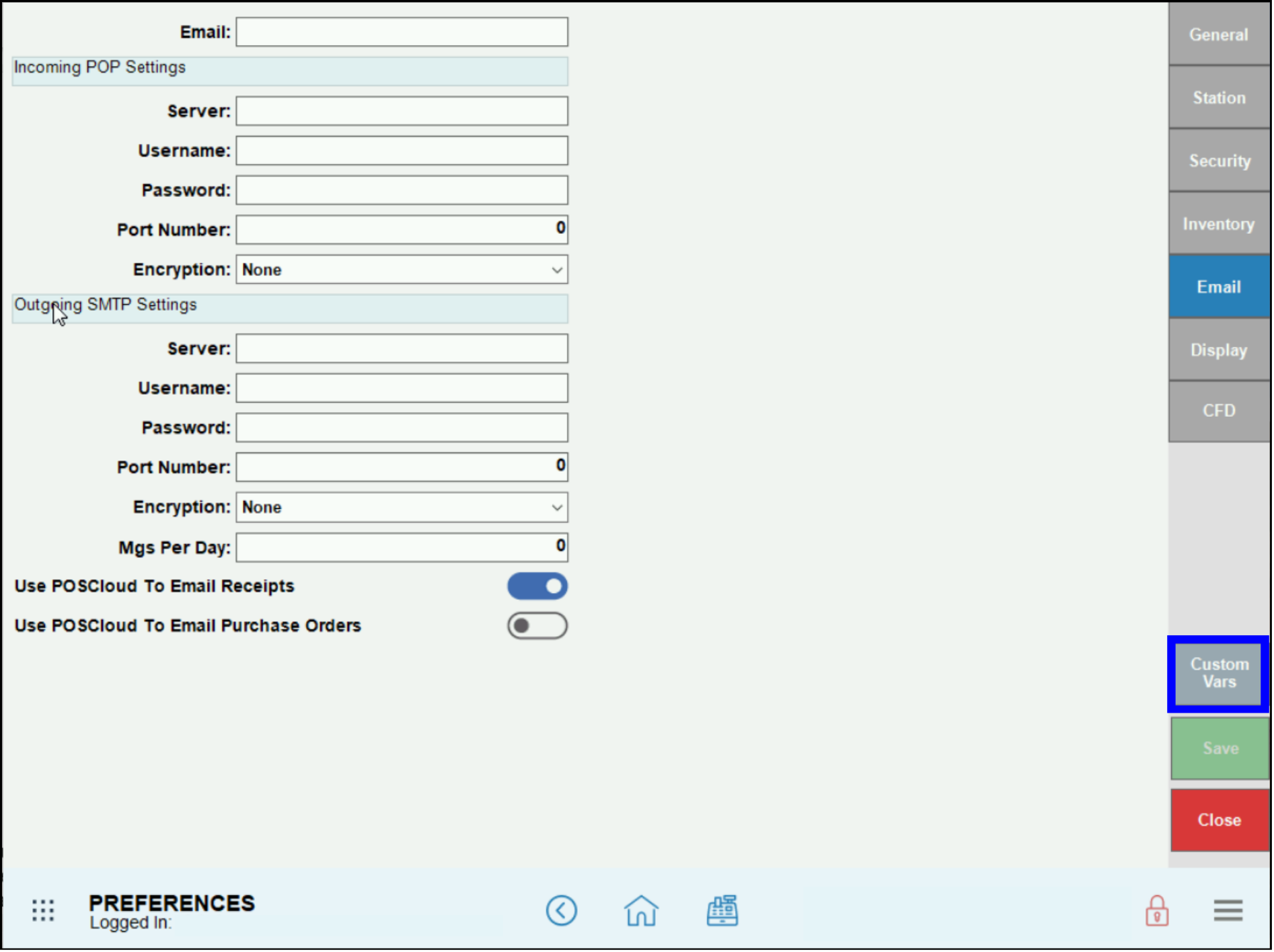The width and height of the screenshot is (1274, 952).
Task: Click the PREFERENCES title text
Action: click(x=172, y=904)
